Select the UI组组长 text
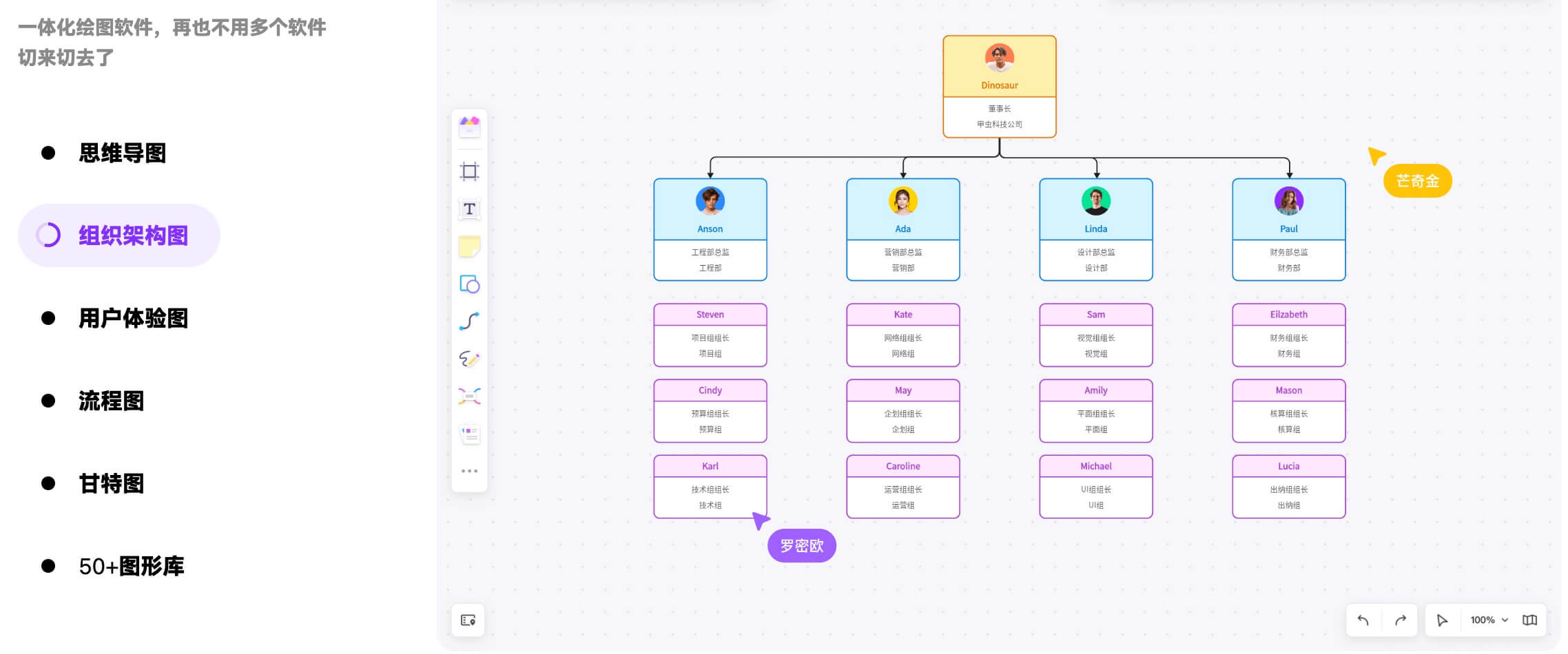The height and width of the screenshot is (654, 1568). tap(1096, 489)
